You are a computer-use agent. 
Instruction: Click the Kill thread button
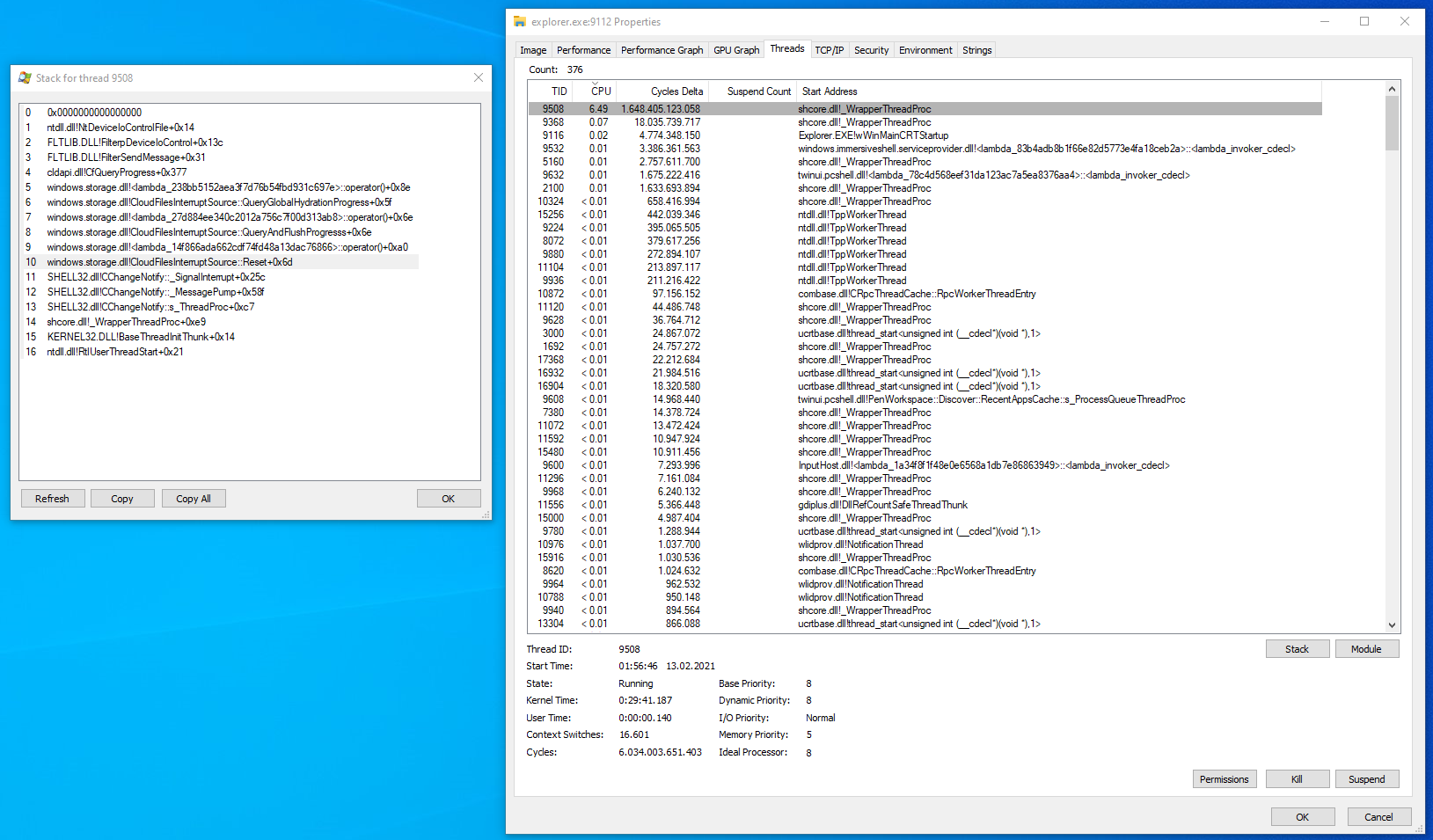[x=1298, y=779]
